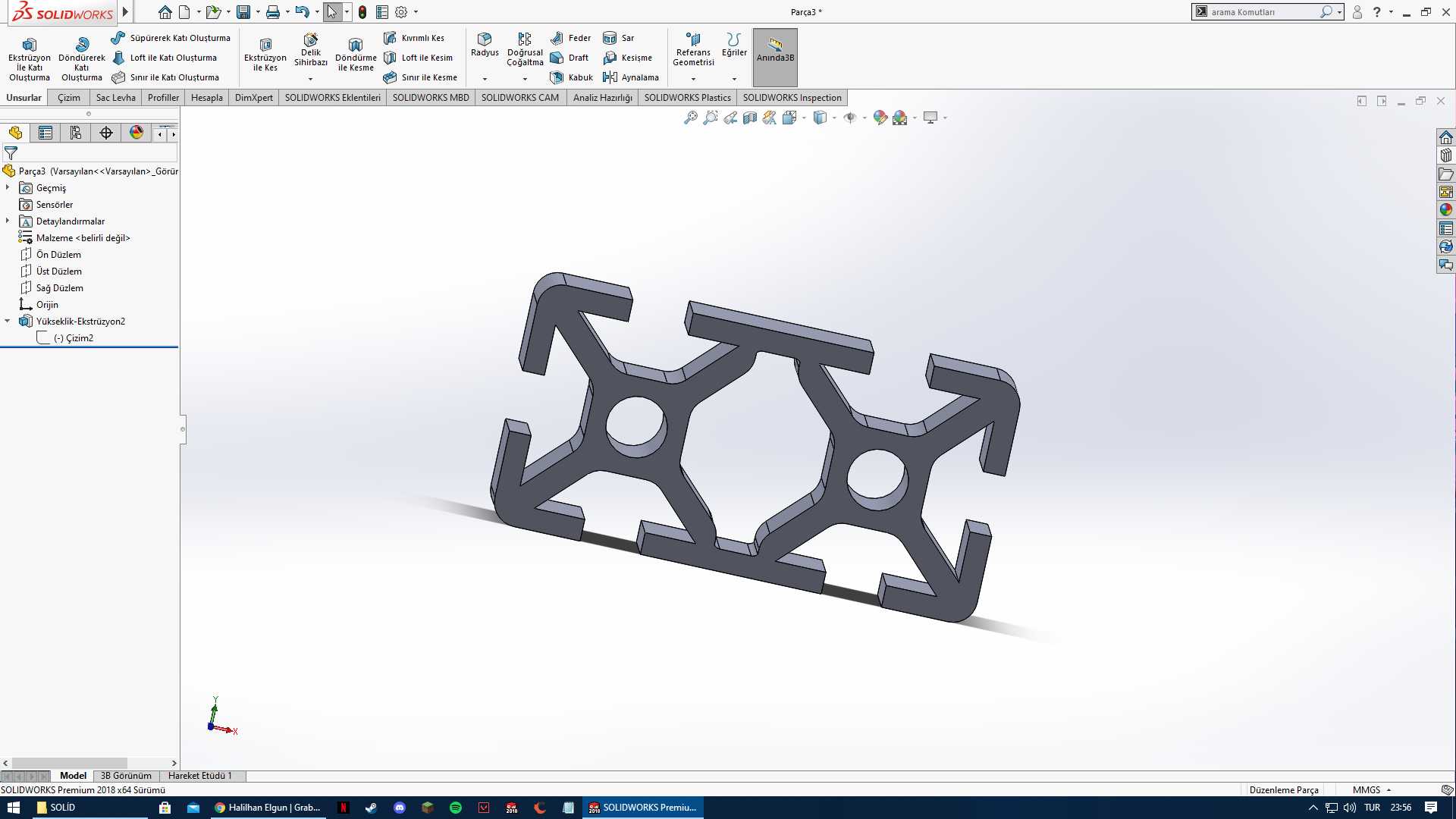Open Delik Sihirbazı tool
This screenshot has width=1456, height=819.
(x=311, y=50)
